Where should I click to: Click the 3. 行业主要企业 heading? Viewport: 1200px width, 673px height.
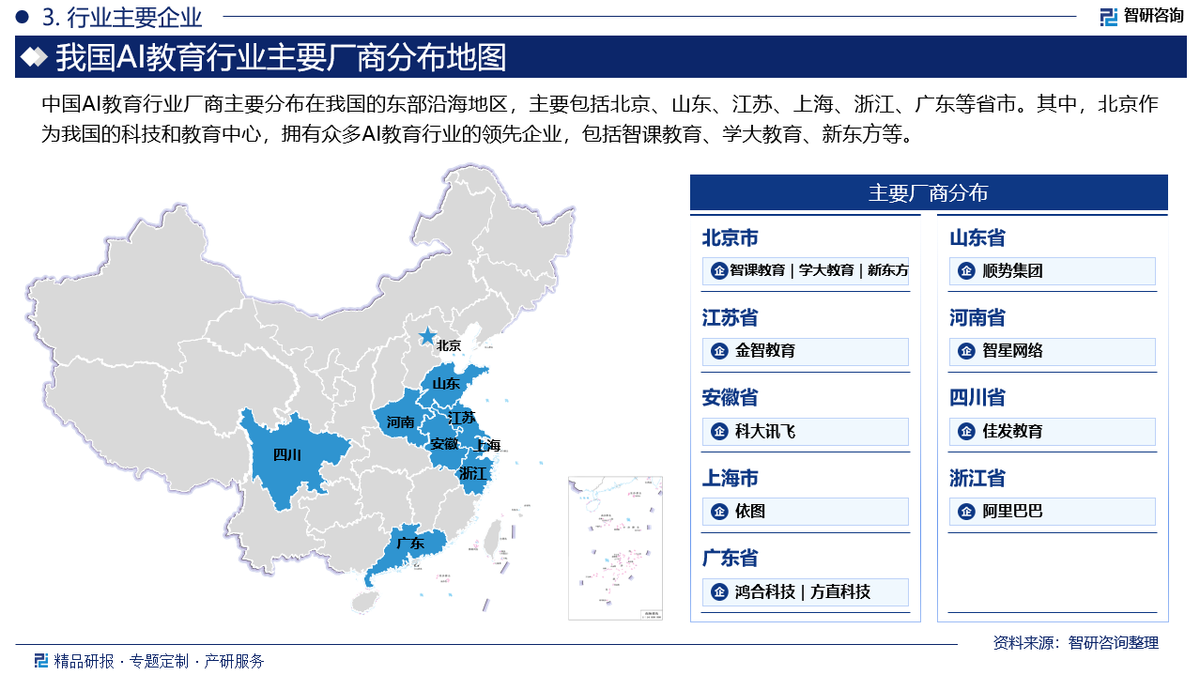(123, 17)
